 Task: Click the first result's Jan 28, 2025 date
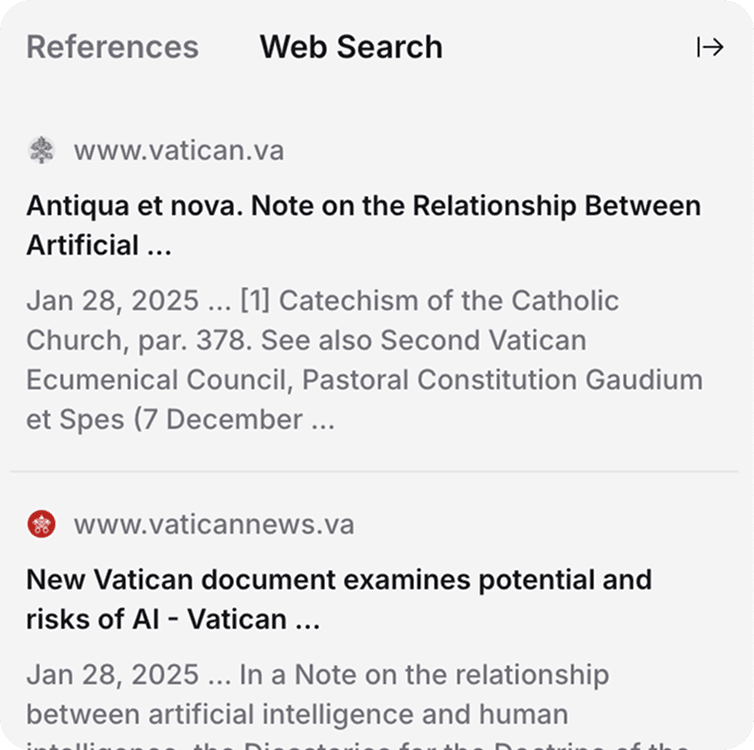[x=115, y=301]
